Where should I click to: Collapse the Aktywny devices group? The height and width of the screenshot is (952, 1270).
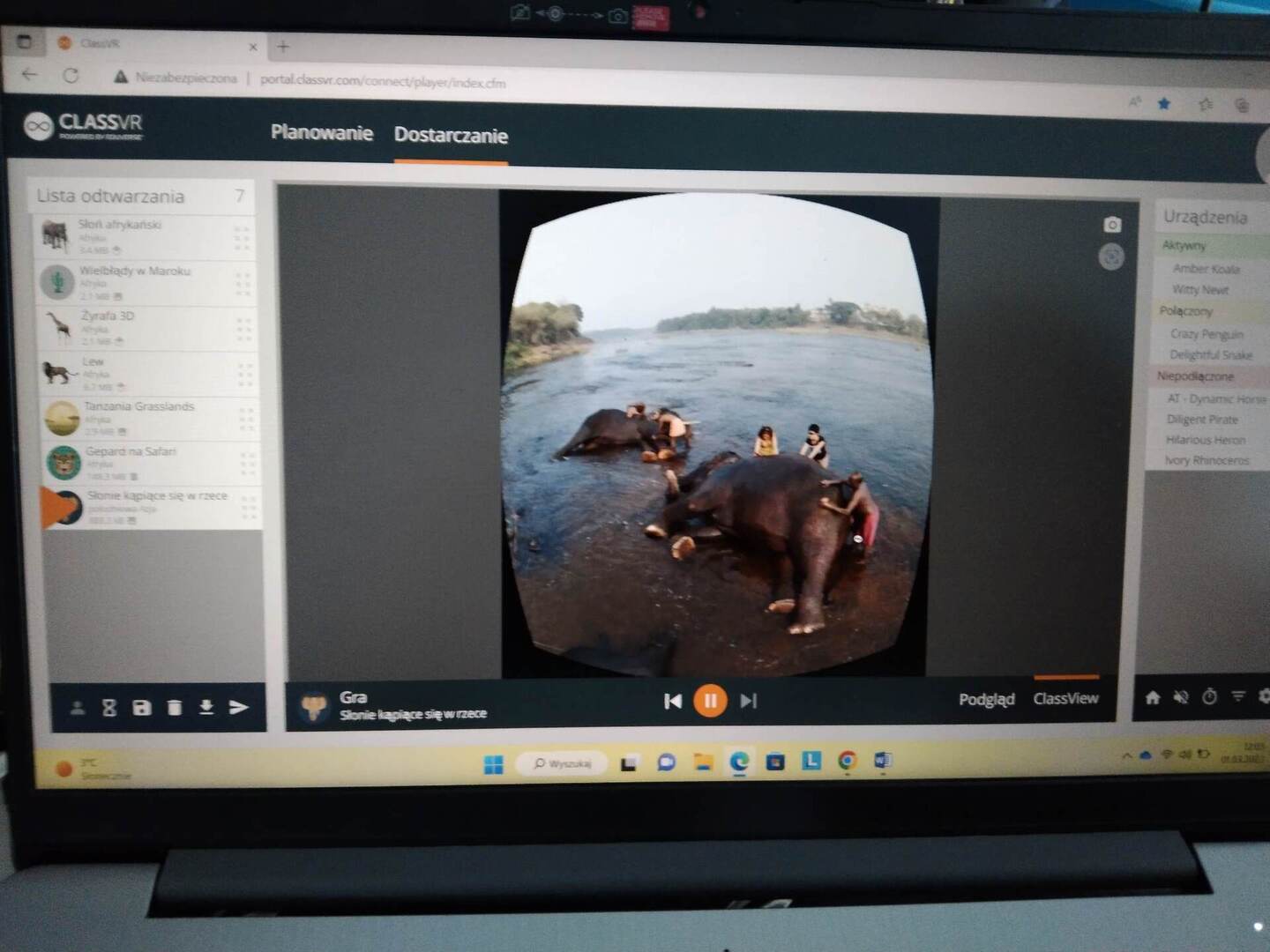[x=1184, y=245]
